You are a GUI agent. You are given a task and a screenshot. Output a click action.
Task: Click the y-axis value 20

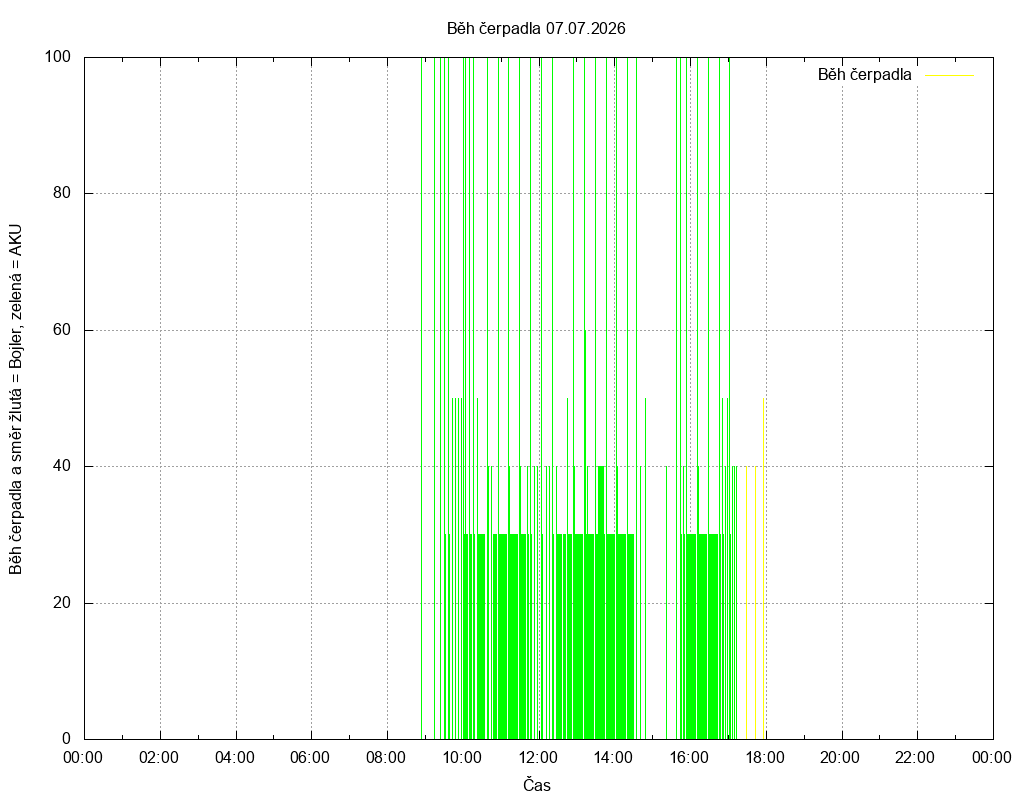click(x=62, y=603)
